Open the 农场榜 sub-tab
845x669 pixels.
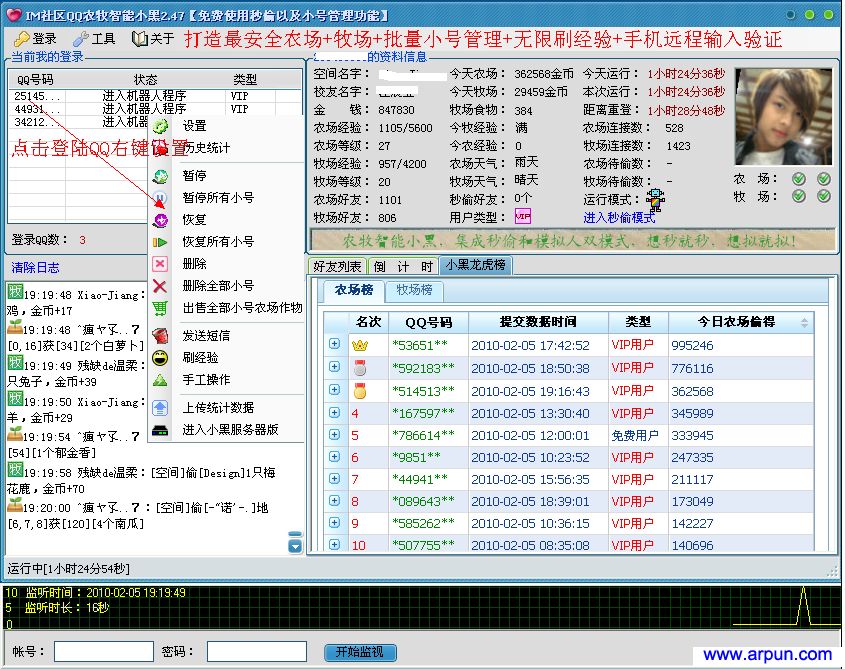point(354,290)
